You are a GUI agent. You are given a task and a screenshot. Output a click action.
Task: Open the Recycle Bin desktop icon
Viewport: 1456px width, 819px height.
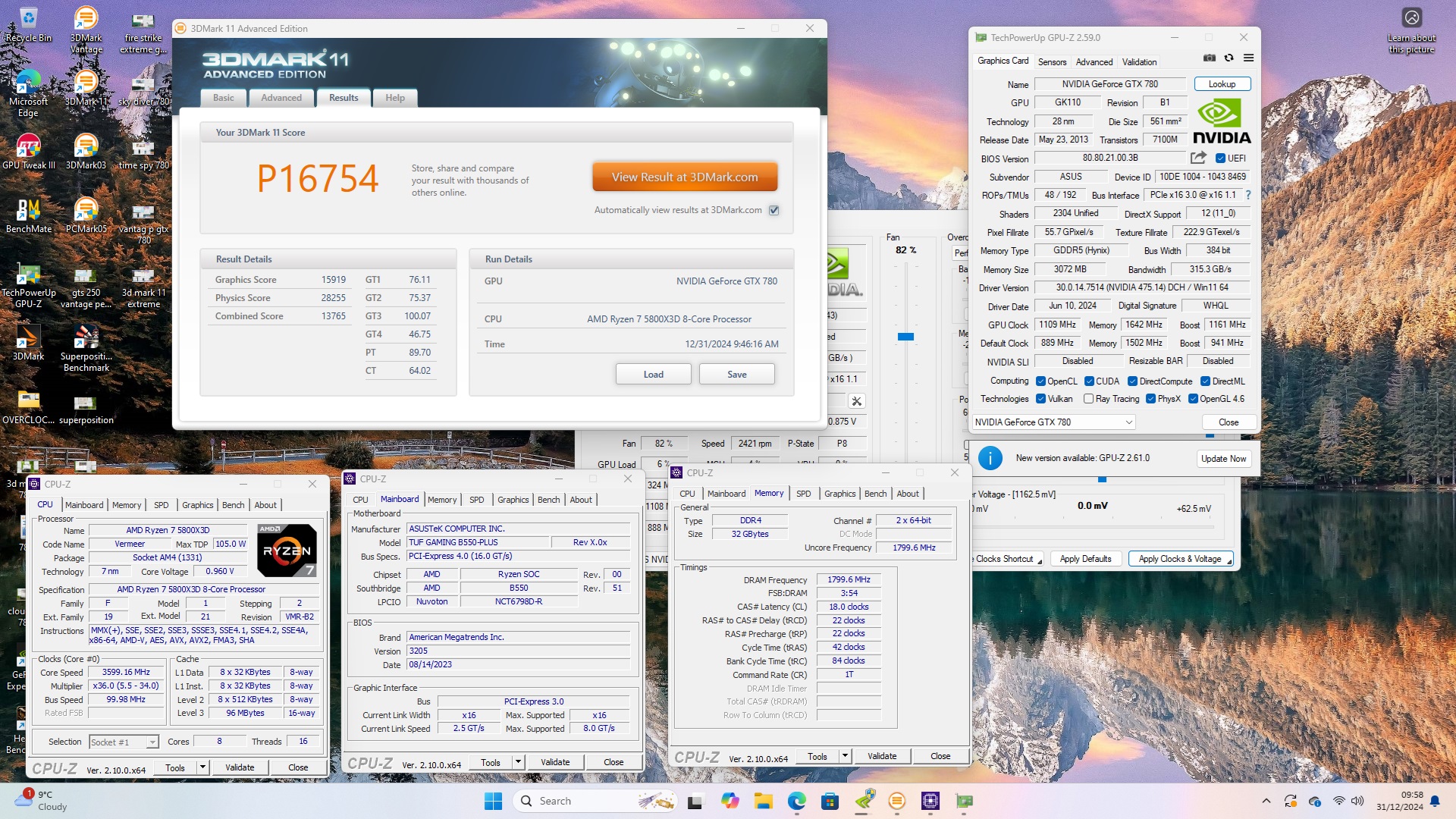28,25
